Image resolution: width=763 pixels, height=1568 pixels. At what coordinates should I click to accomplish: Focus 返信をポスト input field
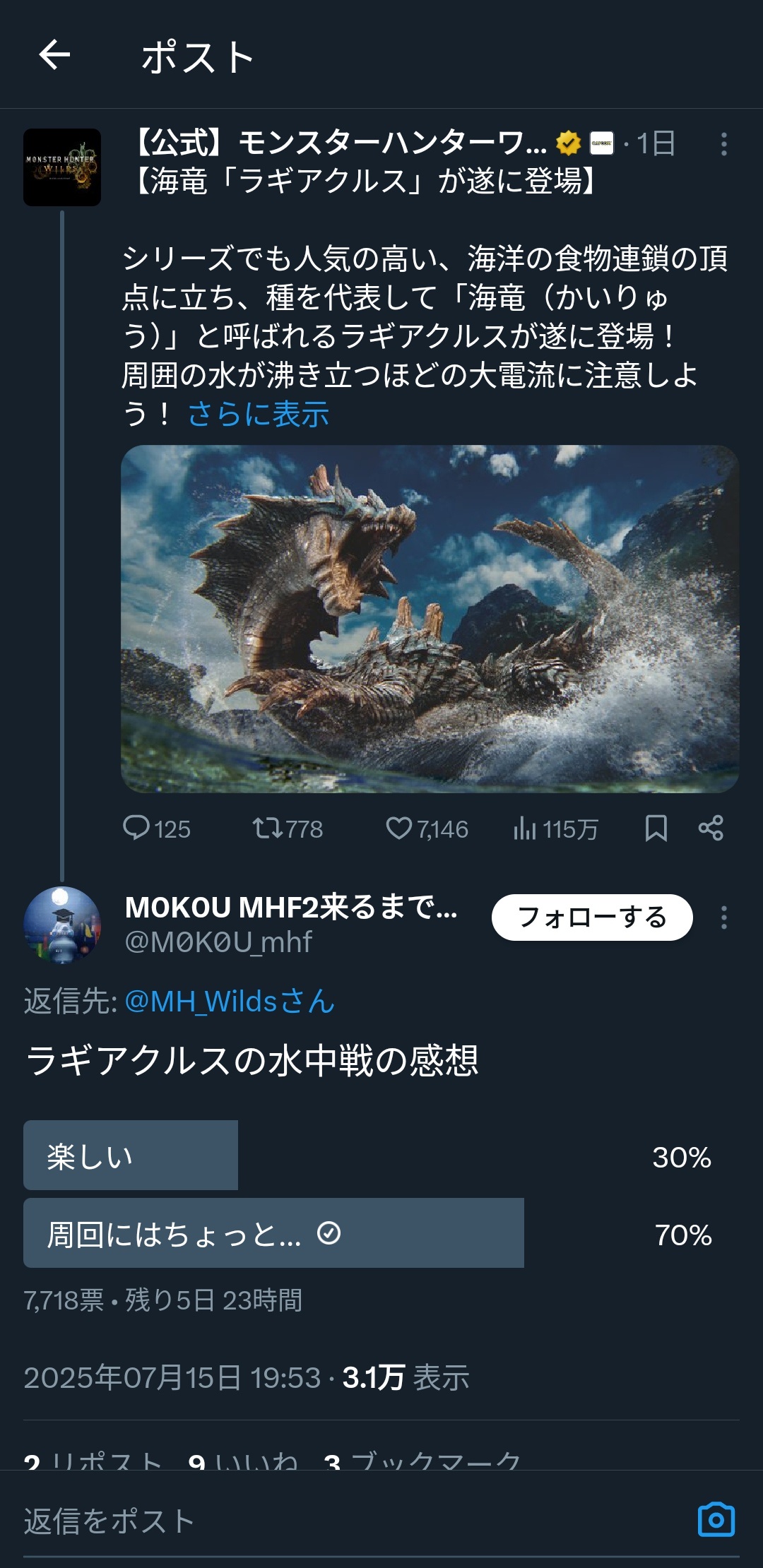pos(353,1521)
